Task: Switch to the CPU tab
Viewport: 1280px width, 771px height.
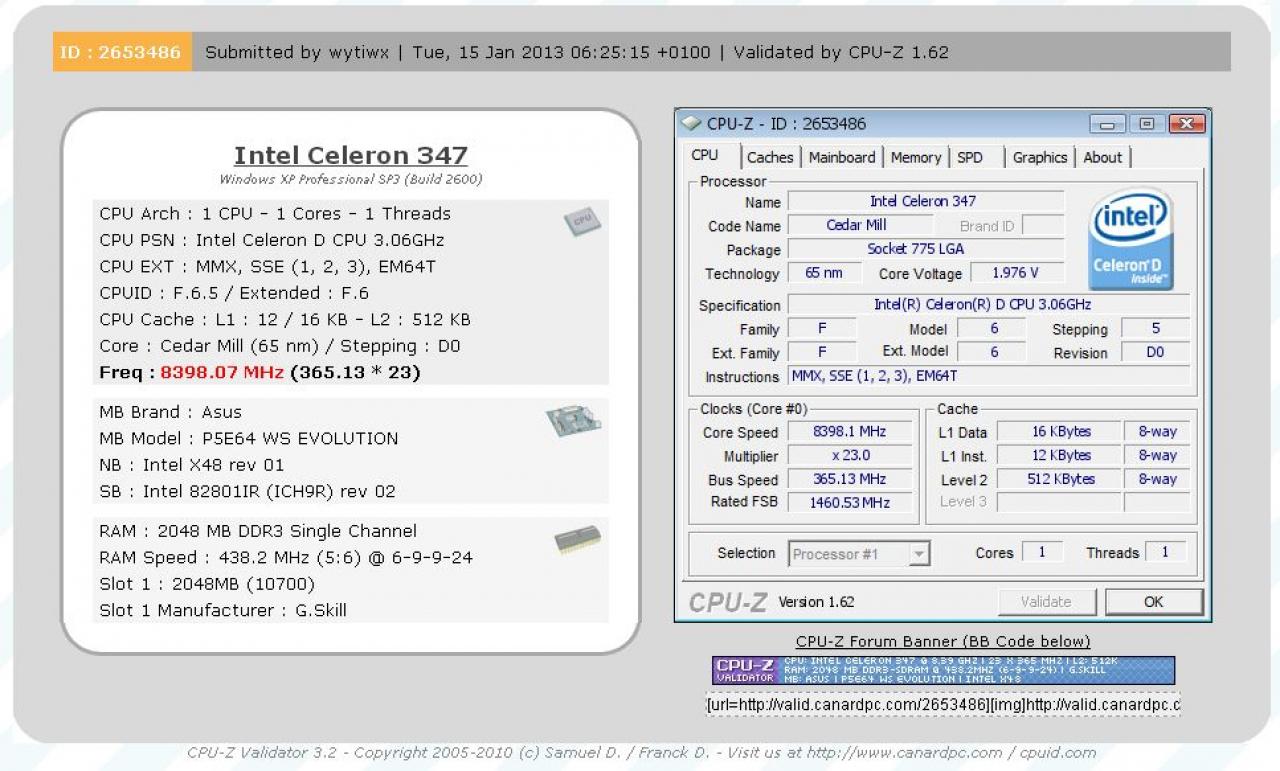Action: click(705, 156)
